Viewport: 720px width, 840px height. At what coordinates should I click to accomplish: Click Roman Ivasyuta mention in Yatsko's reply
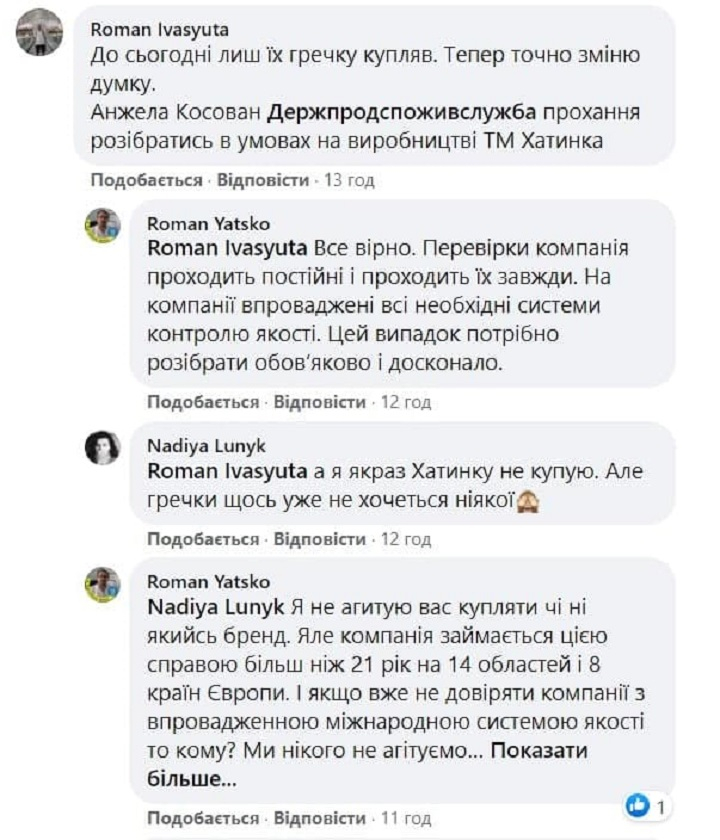point(227,248)
